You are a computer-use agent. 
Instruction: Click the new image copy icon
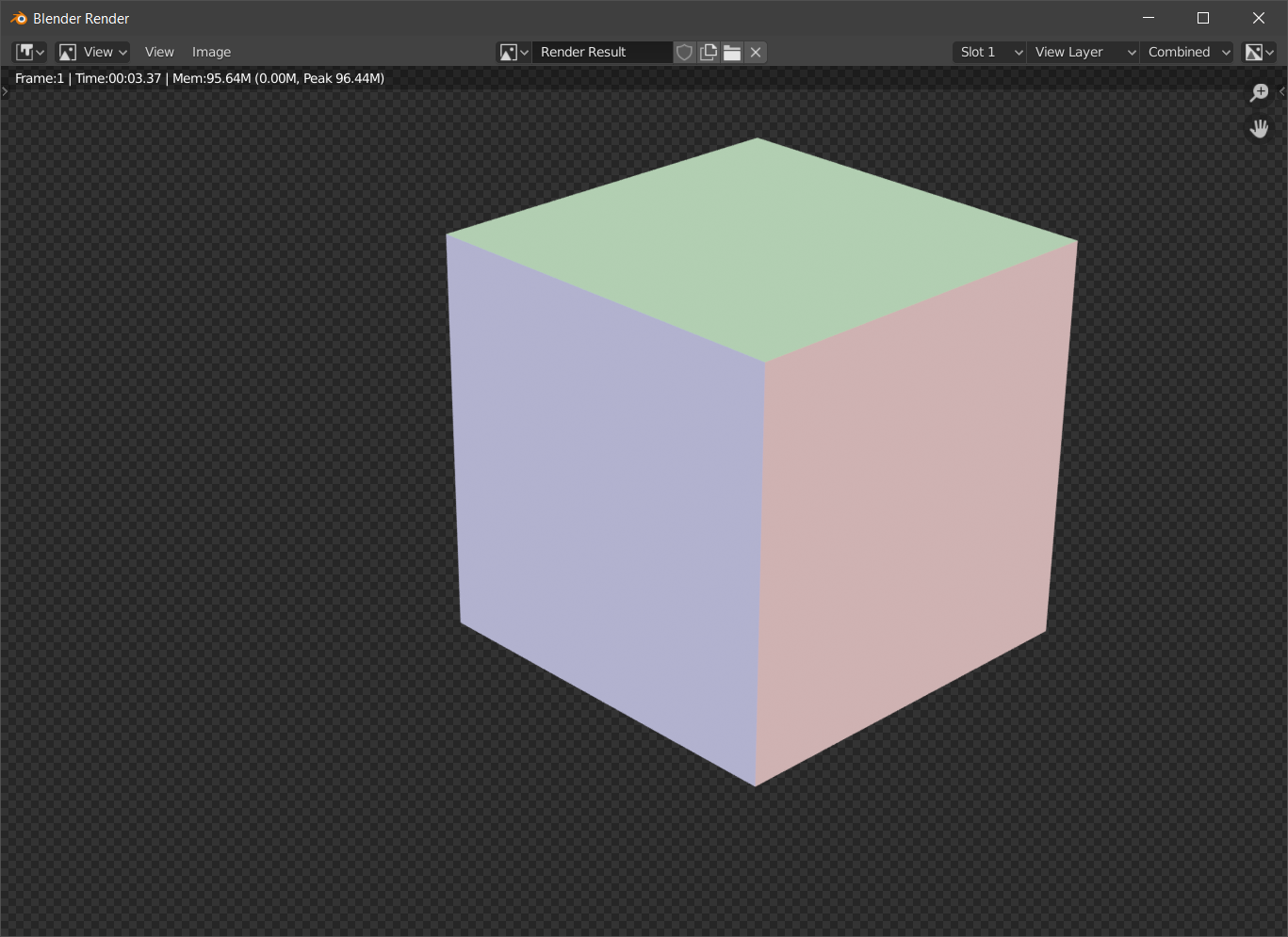(x=708, y=52)
